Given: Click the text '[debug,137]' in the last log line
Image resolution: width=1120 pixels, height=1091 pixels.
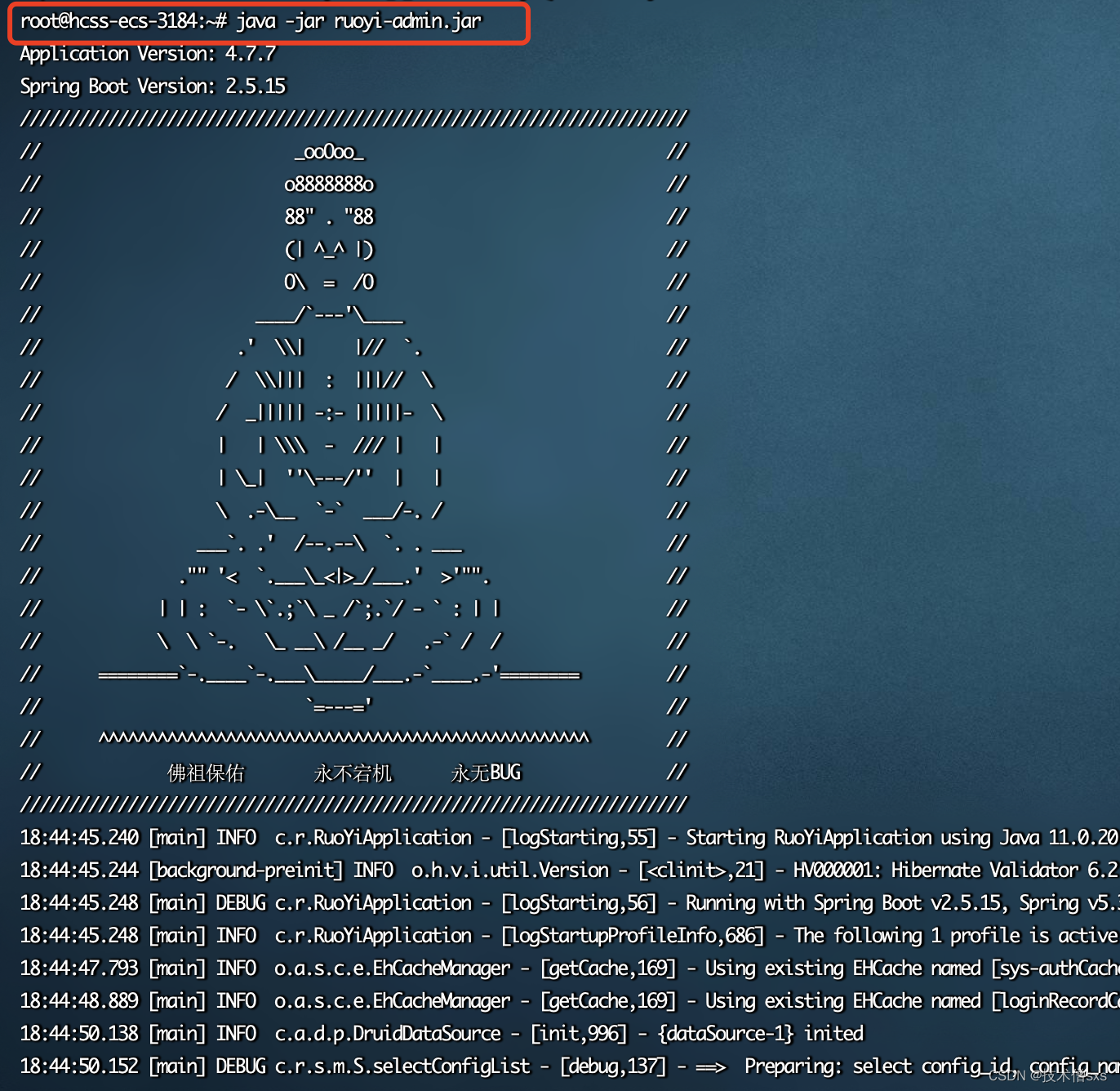Looking at the screenshot, I should click(613, 1067).
